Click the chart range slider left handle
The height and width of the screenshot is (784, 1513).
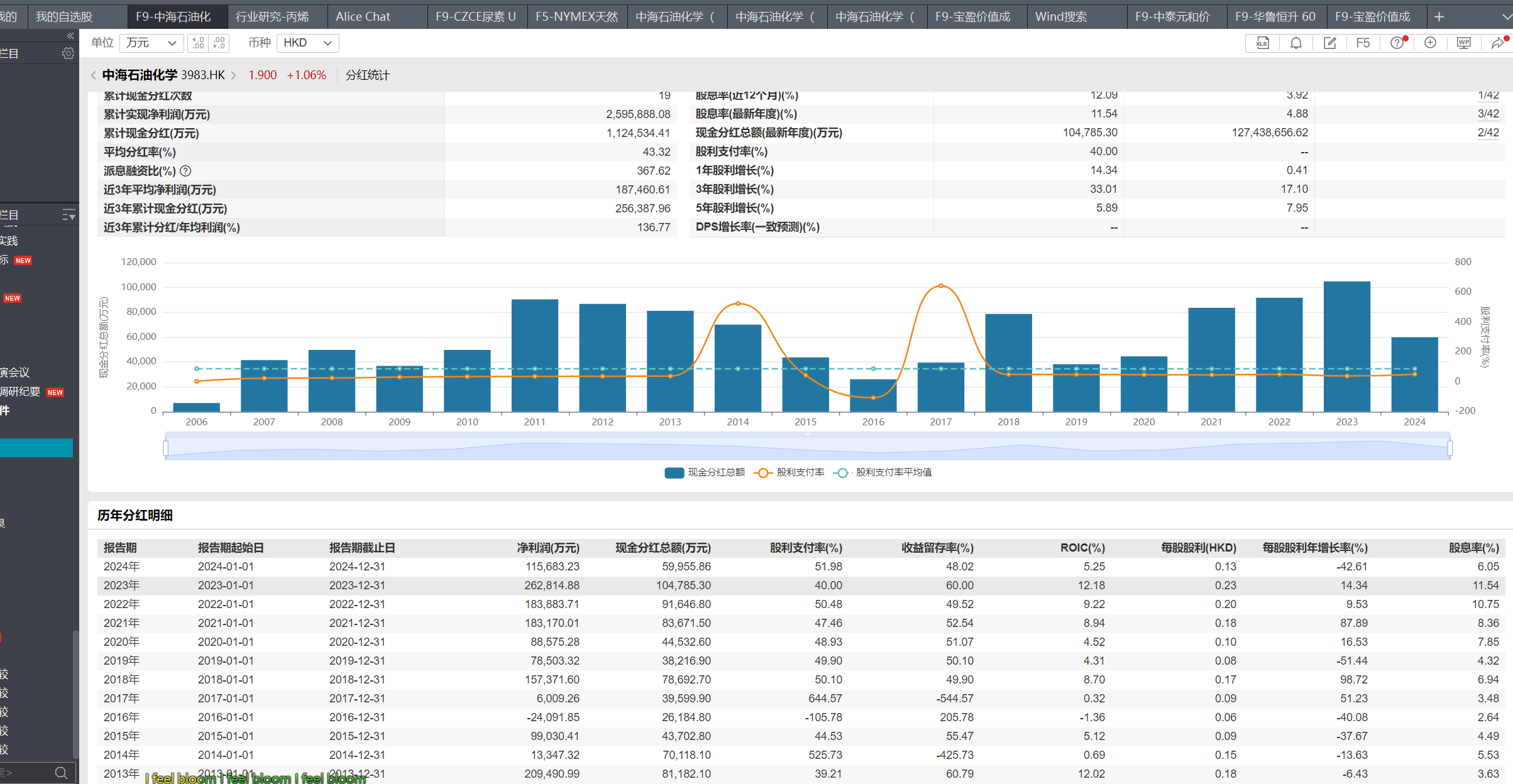166,448
